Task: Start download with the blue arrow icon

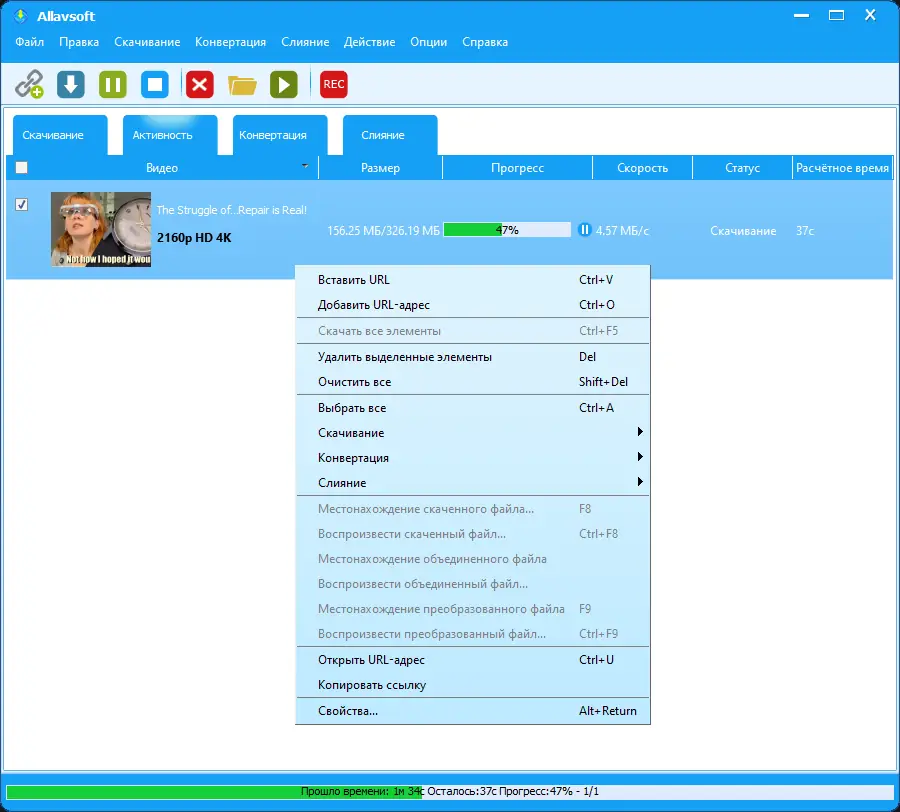Action: tap(71, 84)
